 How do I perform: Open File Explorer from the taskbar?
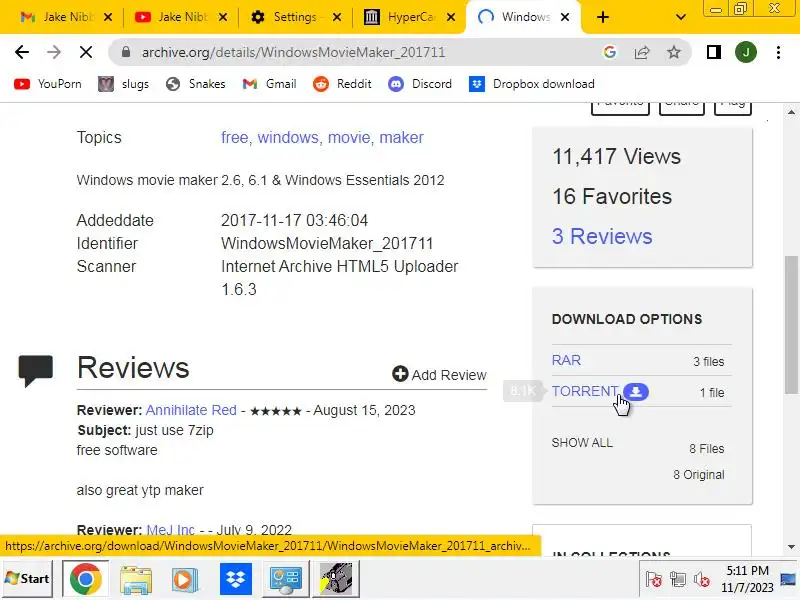pos(136,579)
